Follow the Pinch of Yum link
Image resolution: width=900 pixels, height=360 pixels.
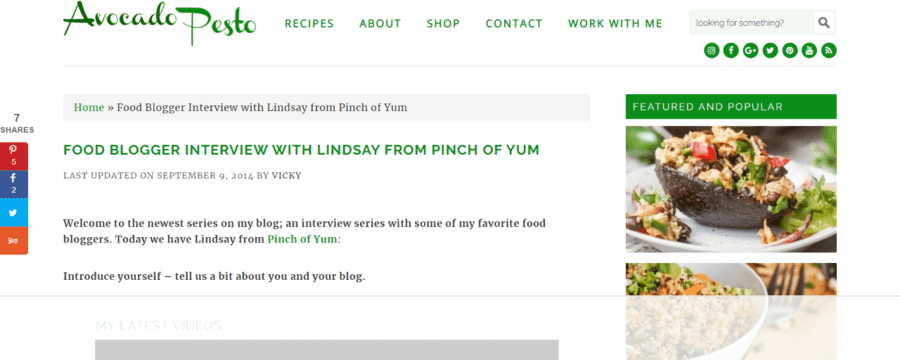pyautogui.click(x=302, y=239)
